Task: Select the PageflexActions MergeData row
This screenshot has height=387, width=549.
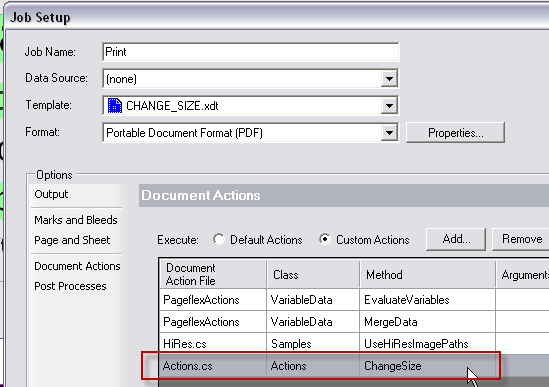Action: [x=354, y=322]
